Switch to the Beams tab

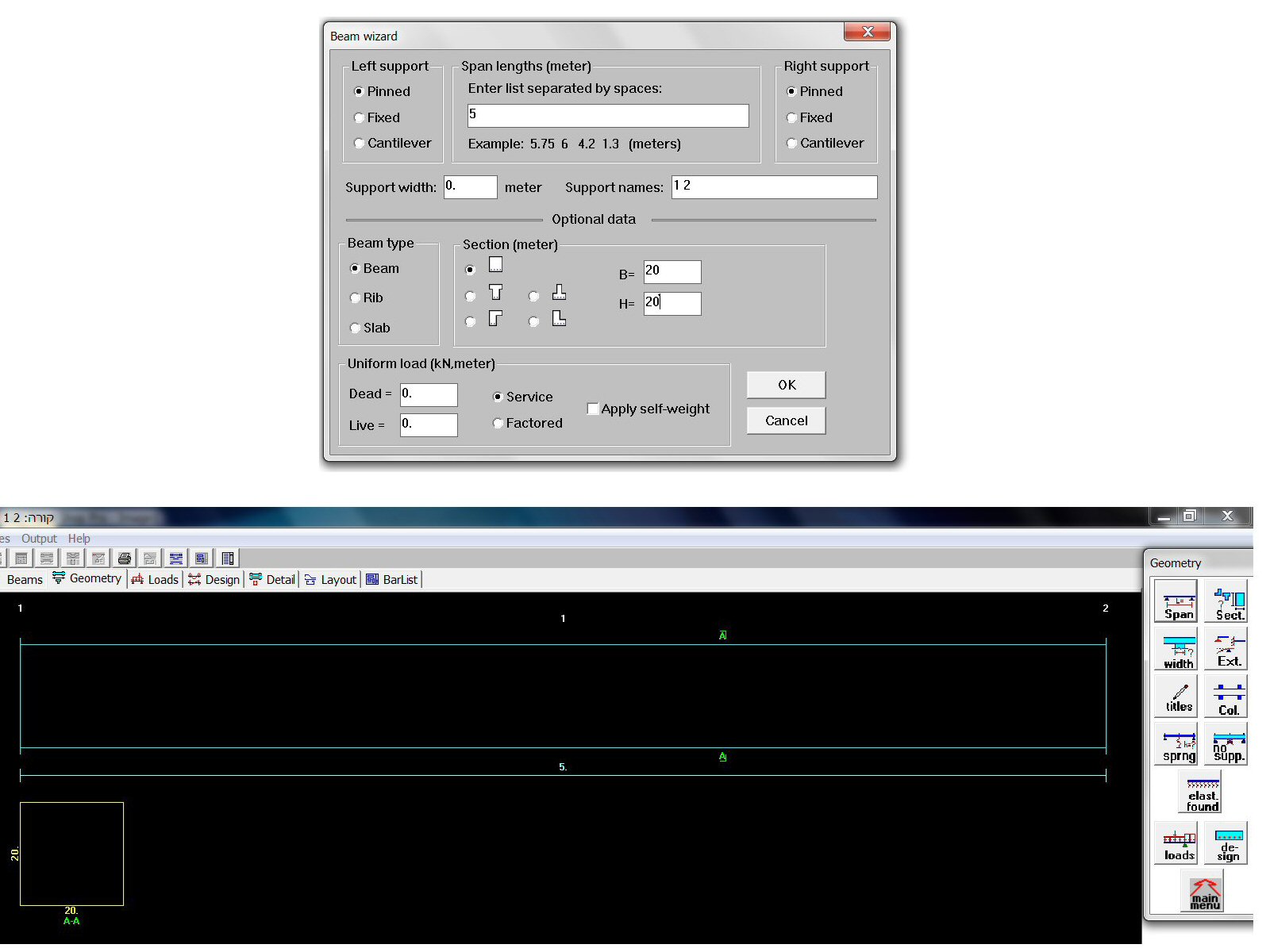25,579
